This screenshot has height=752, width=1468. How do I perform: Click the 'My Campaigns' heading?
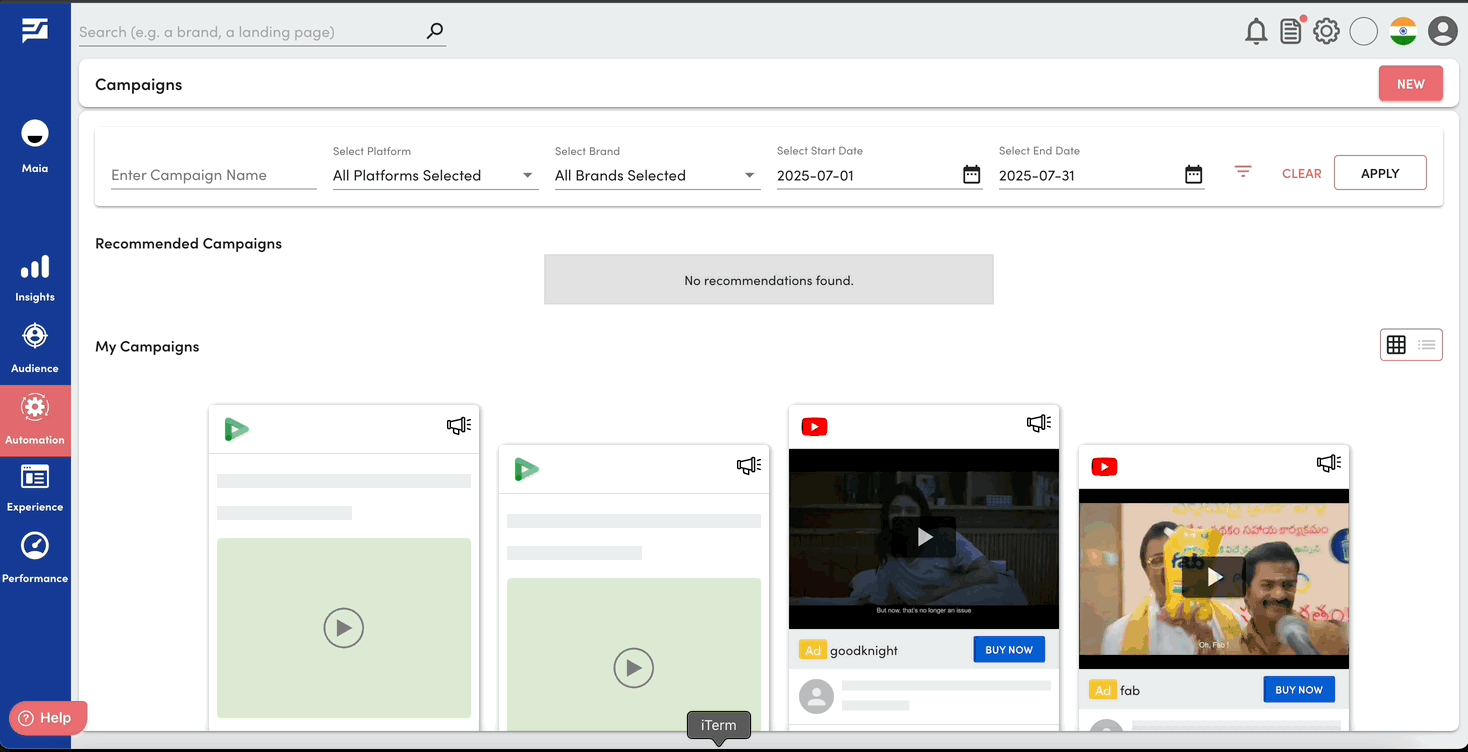click(147, 346)
